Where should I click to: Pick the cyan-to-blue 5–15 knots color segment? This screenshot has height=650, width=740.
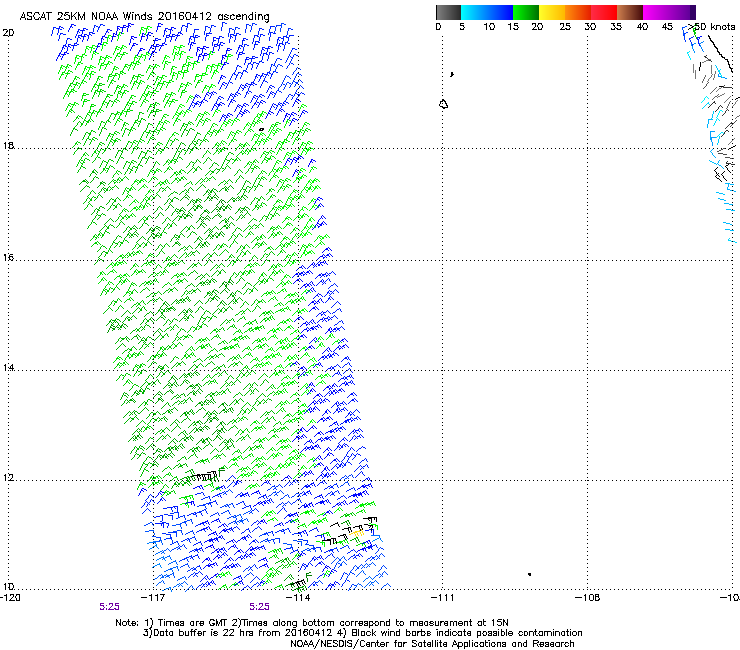click(487, 12)
